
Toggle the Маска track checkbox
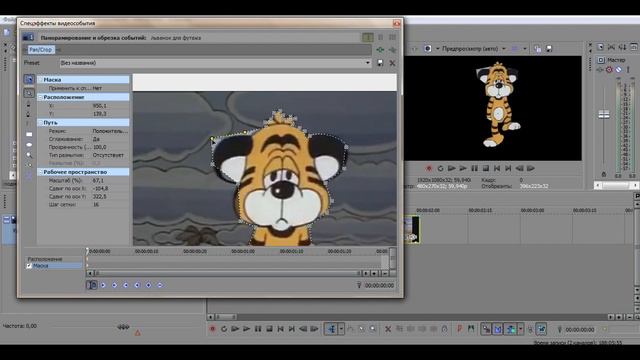click(x=29, y=266)
